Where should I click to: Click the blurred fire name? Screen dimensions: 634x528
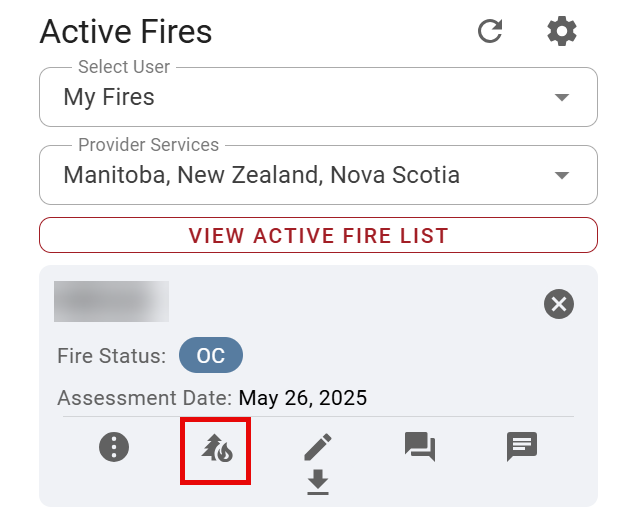[111, 301]
